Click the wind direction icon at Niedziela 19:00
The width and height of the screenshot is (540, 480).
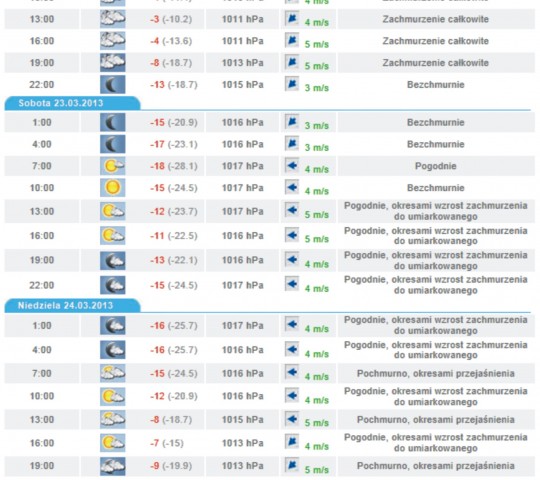point(292,465)
